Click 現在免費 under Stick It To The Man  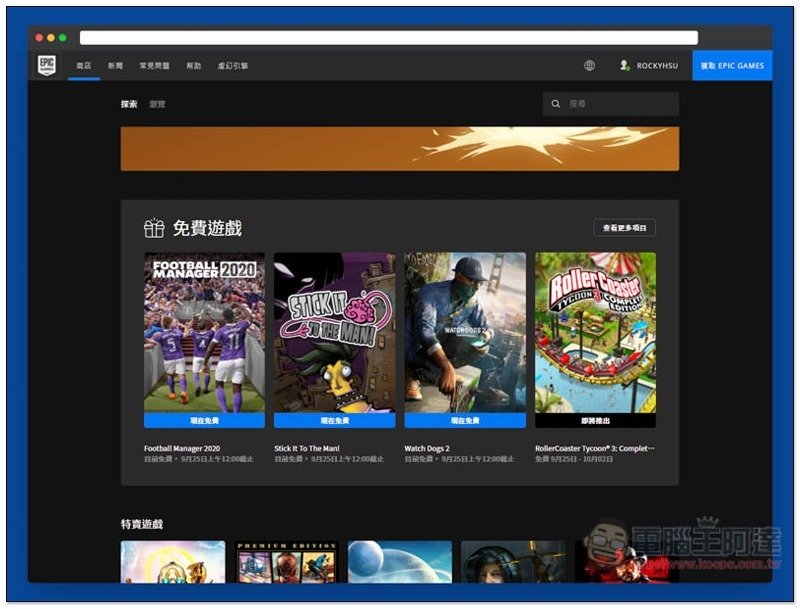tap(335, 420)
